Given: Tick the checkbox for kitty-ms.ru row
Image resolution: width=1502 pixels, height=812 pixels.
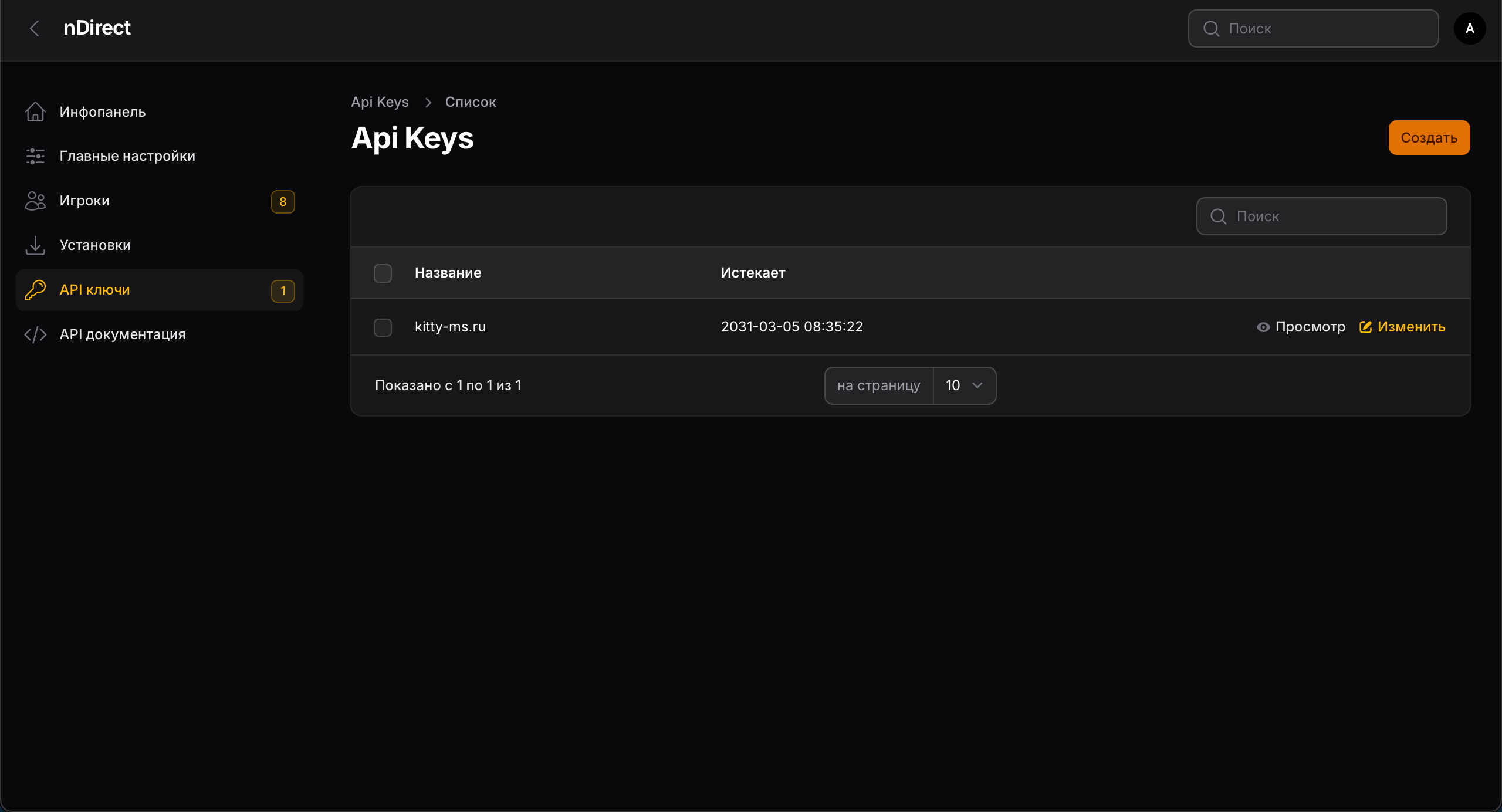Looking at the screenshot, I should pos(383,327).
